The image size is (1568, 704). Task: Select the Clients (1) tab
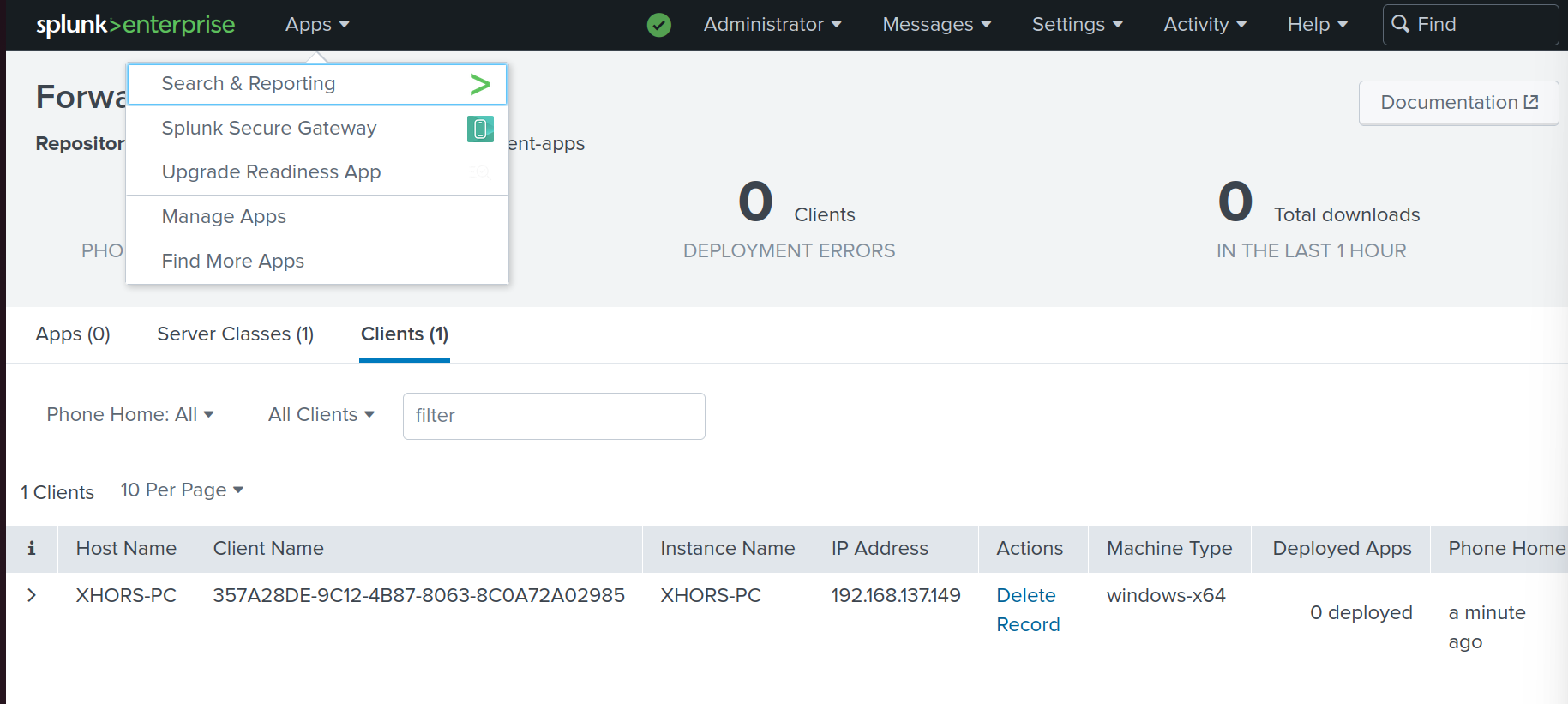[x=405, y=334]
